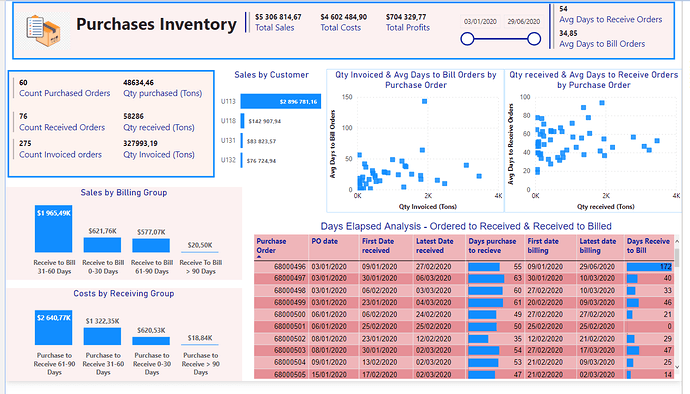Select Receive to Bill 0-30 Days bar
690x394 pixels.
coord(102,245)
